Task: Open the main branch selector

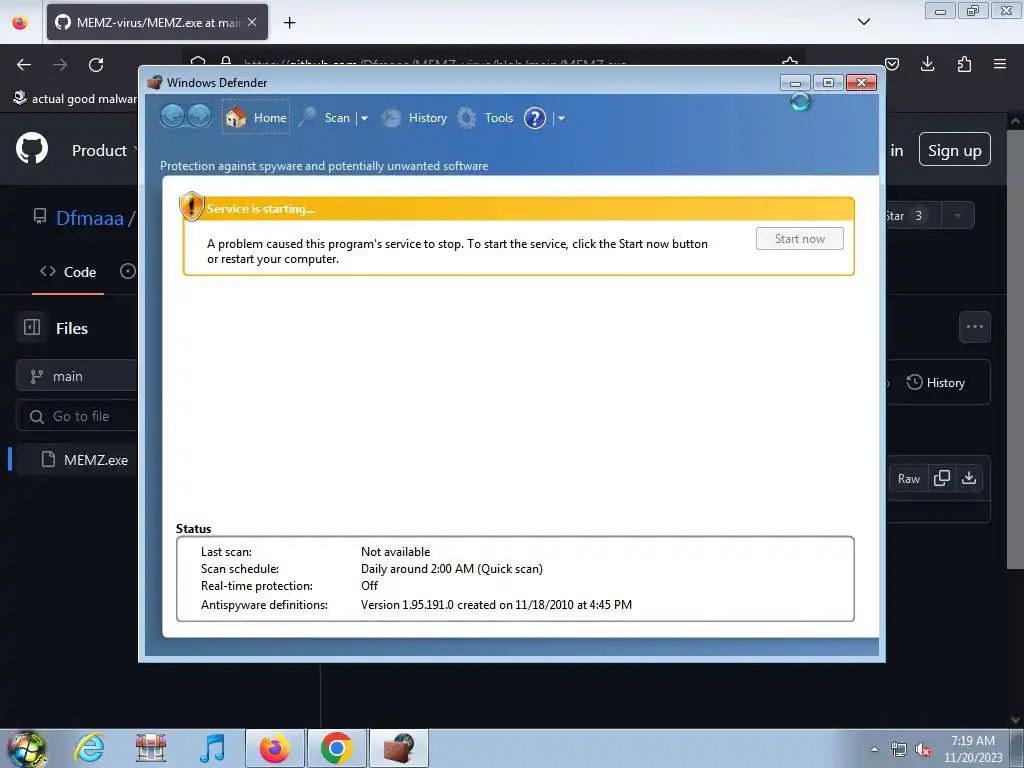Action: (76, 376)
